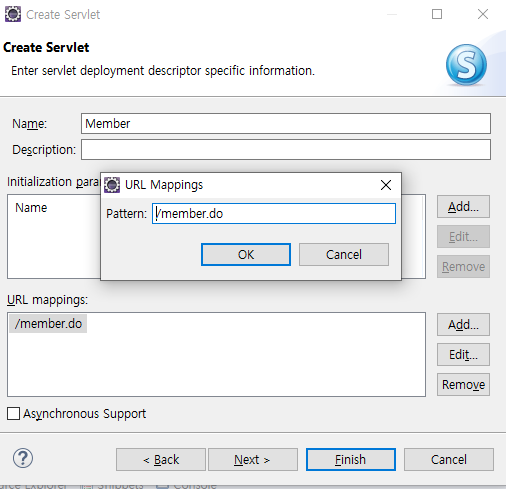Image resolution: width=506 pixels, height=489 pixels.
Task: Go to previous page with Back
Action: [x=161, y=460]
